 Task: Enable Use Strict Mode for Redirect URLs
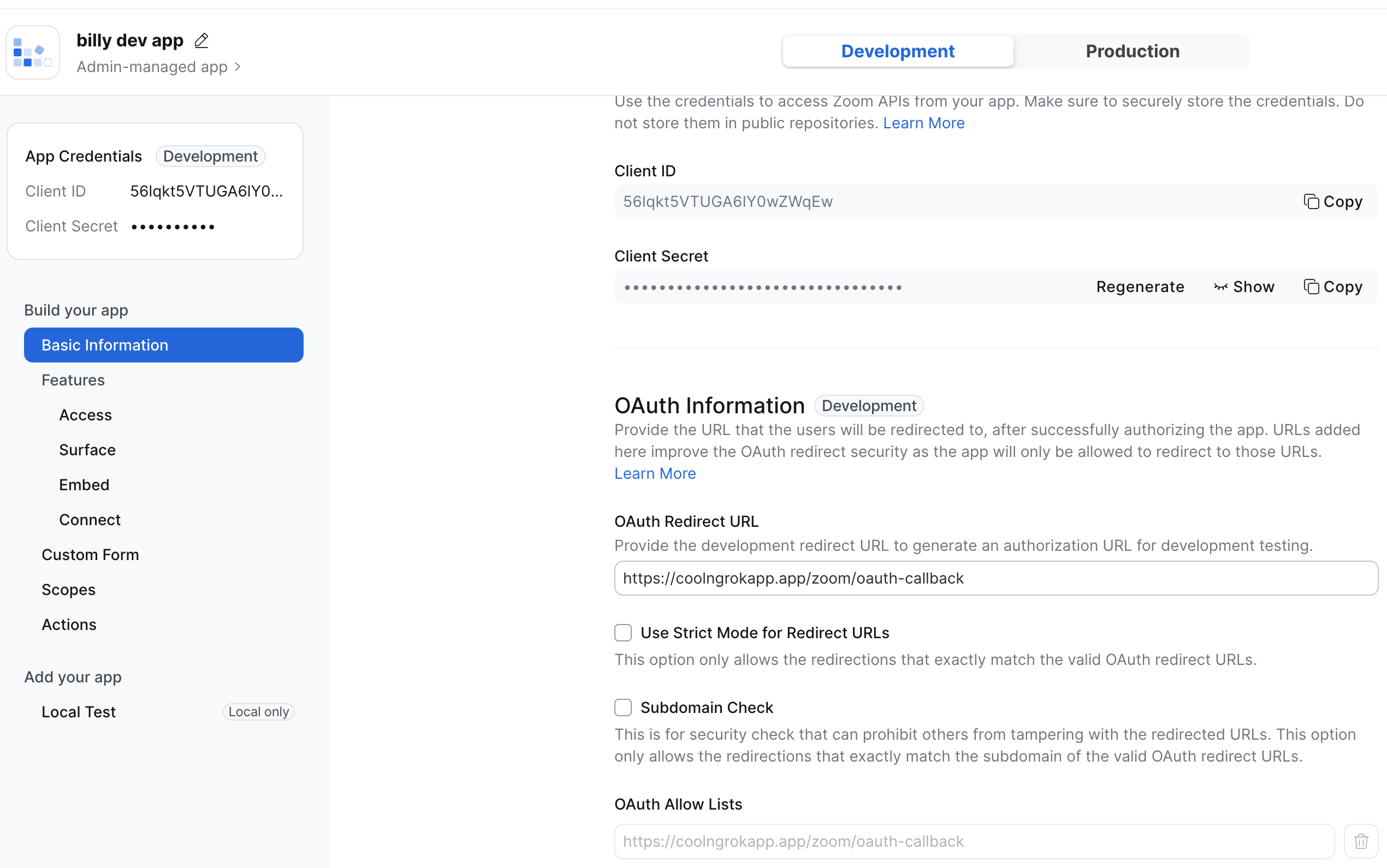623,633
